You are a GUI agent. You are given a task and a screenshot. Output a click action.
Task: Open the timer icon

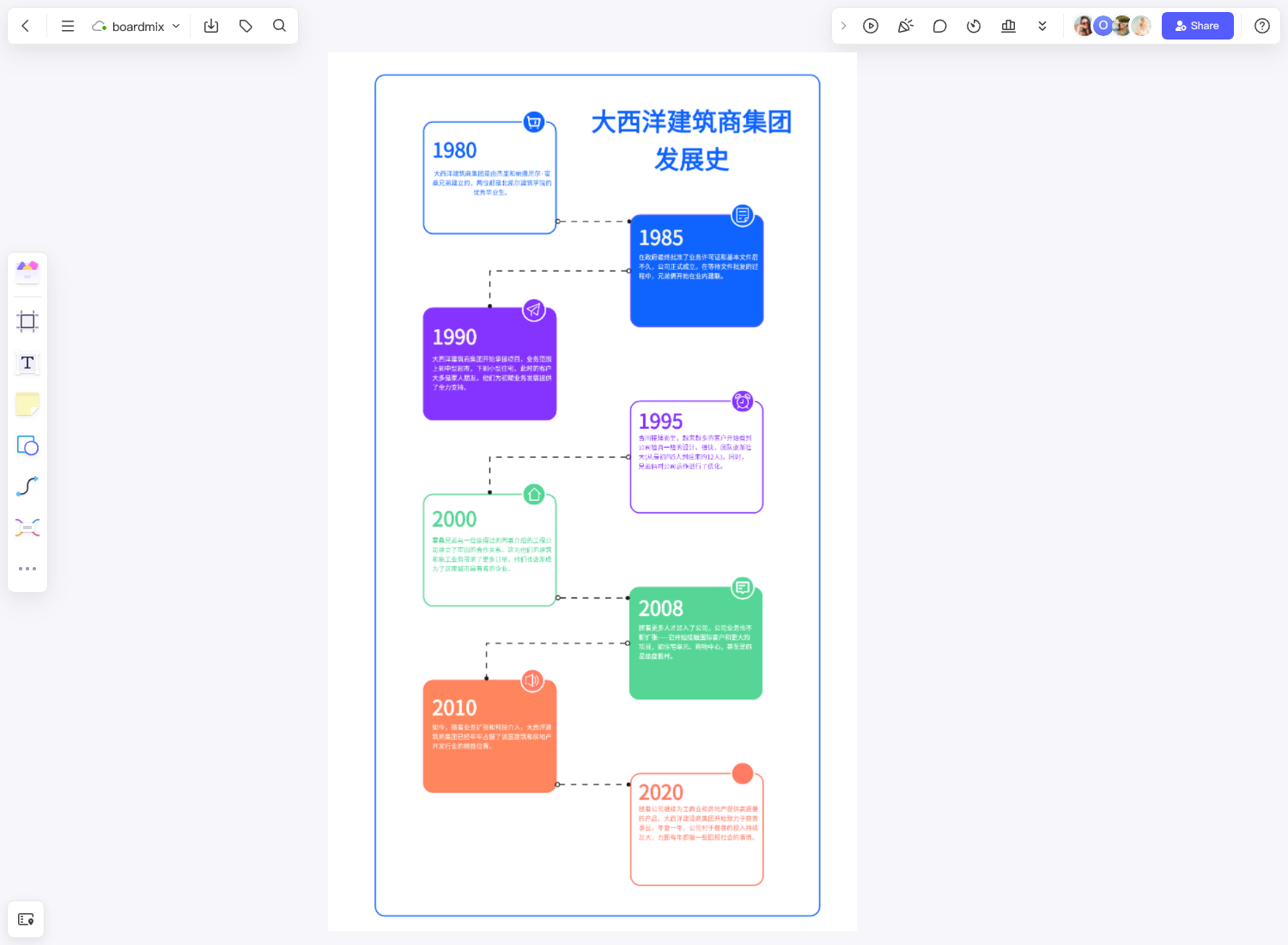(974, 26)
